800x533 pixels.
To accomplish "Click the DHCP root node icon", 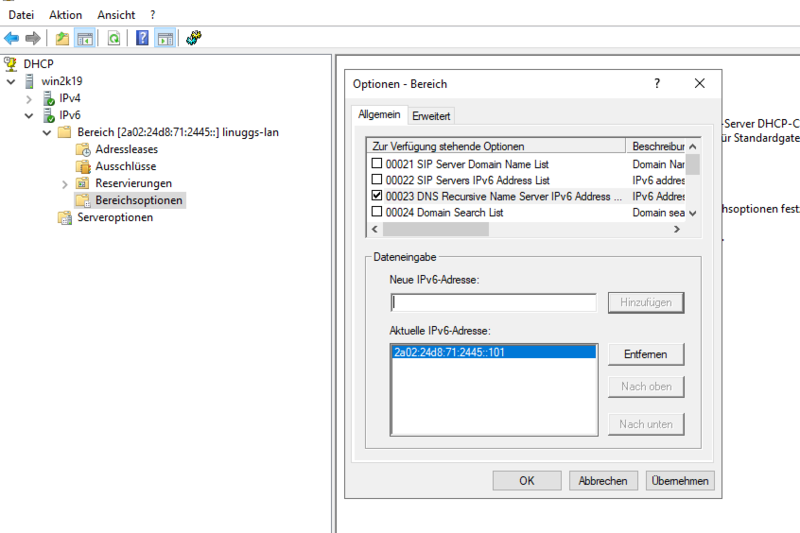I will pos(11,64).
